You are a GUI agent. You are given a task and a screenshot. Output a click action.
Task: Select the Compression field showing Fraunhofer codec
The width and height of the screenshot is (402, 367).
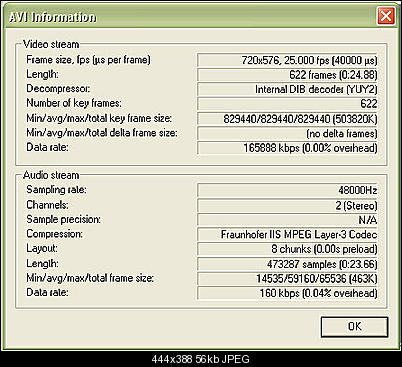287,234
